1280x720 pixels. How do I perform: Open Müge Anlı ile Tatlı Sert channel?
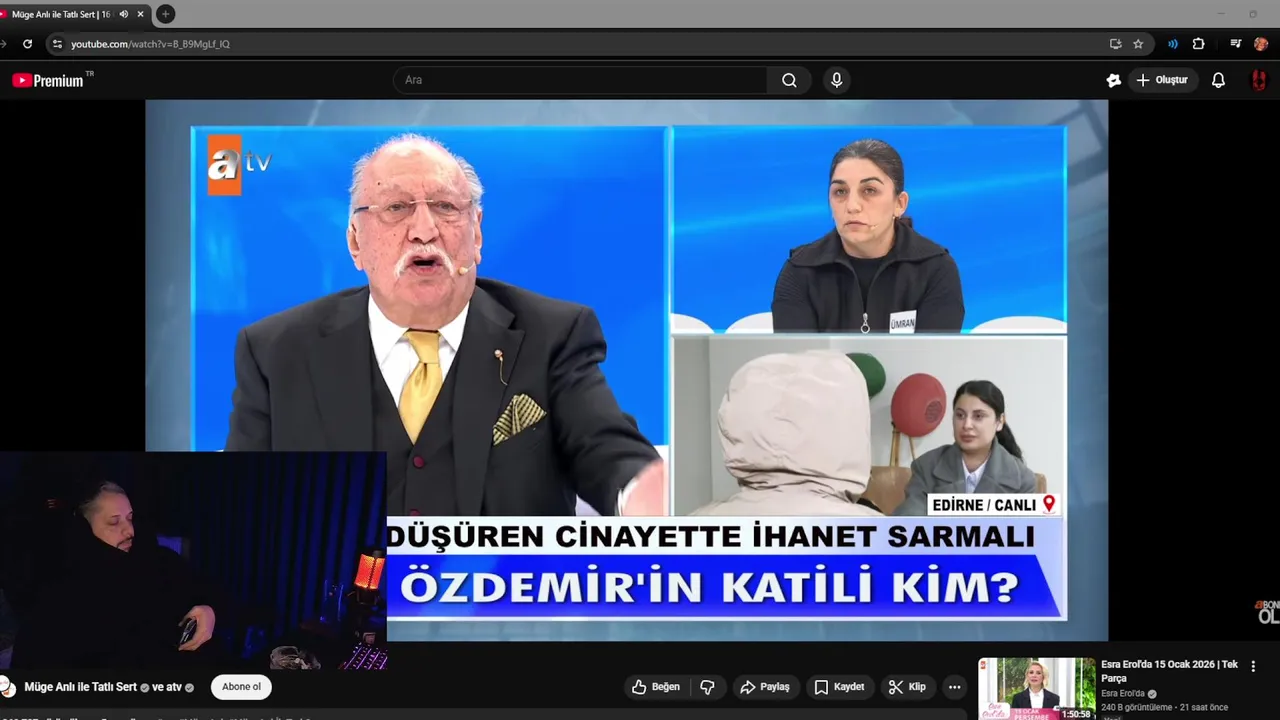tap(80, 687)
